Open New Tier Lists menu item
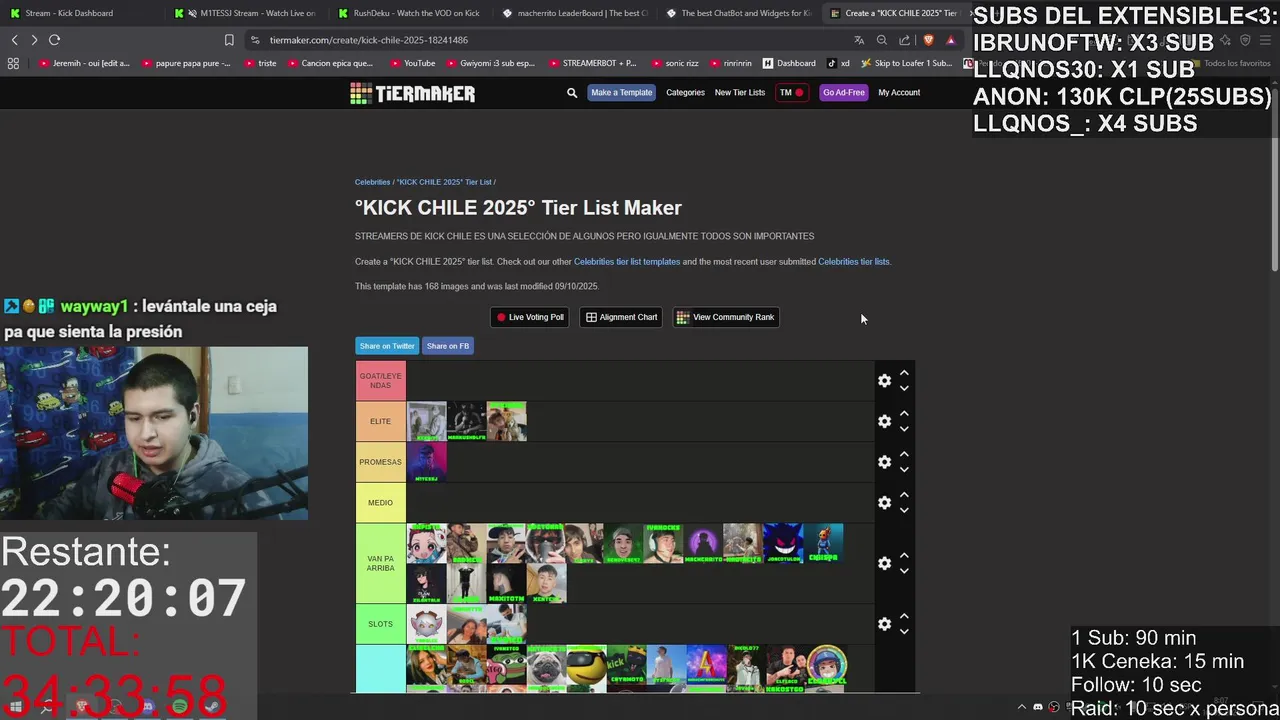 pyautogui.click(x=740, y=93)
